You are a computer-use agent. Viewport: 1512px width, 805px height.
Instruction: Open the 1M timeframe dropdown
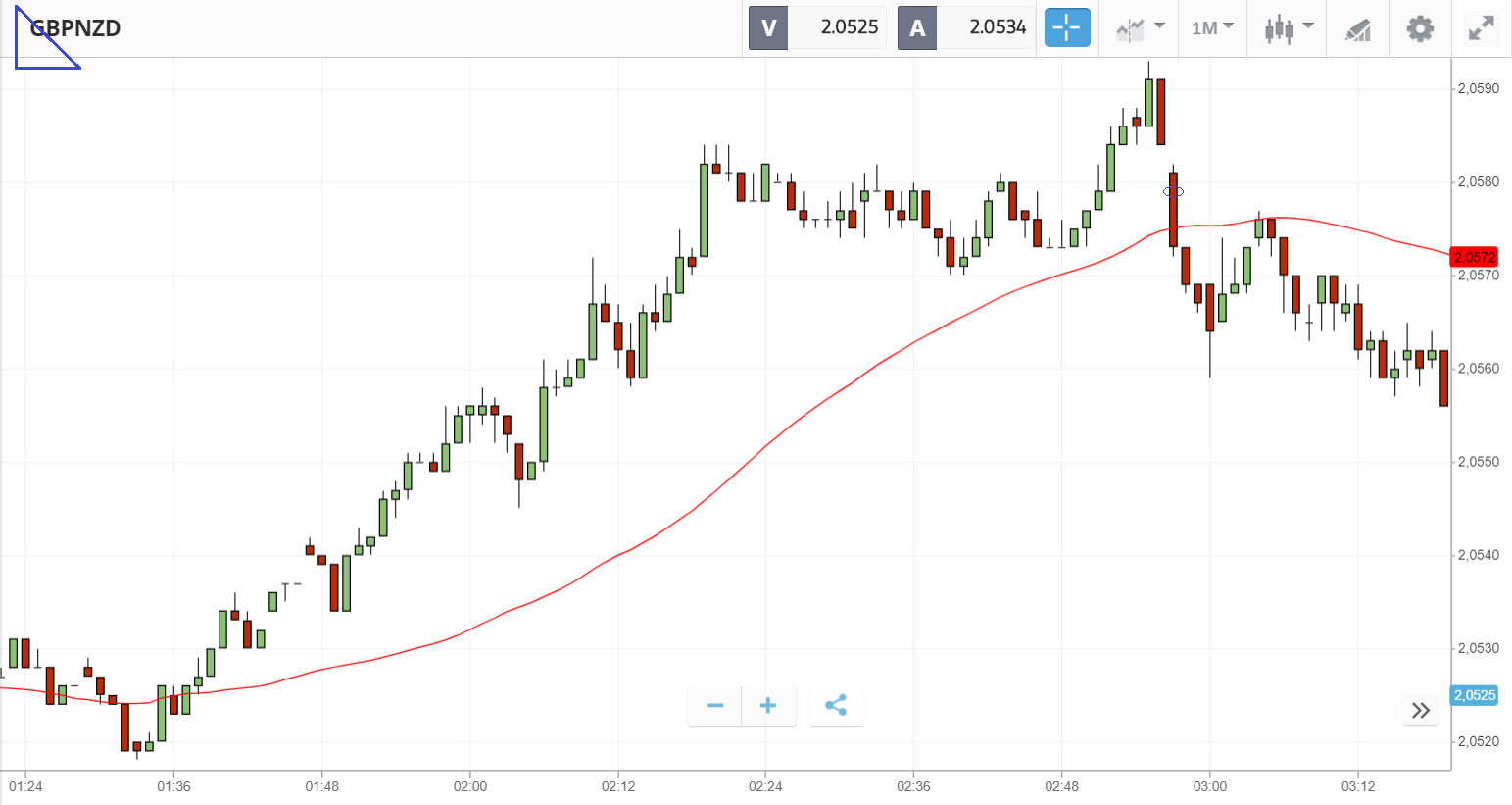[1212, 27]
